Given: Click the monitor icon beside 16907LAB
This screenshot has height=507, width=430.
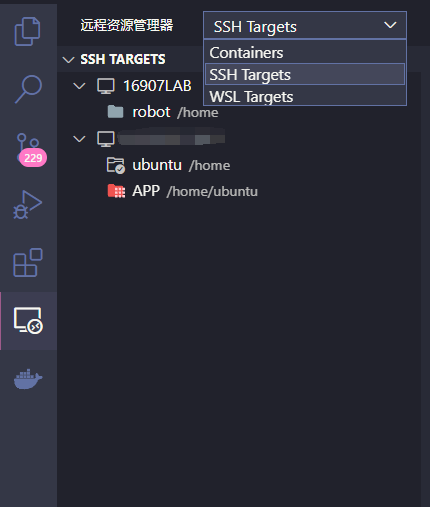Looking at the screenshot, I should [x=106, y=86].
